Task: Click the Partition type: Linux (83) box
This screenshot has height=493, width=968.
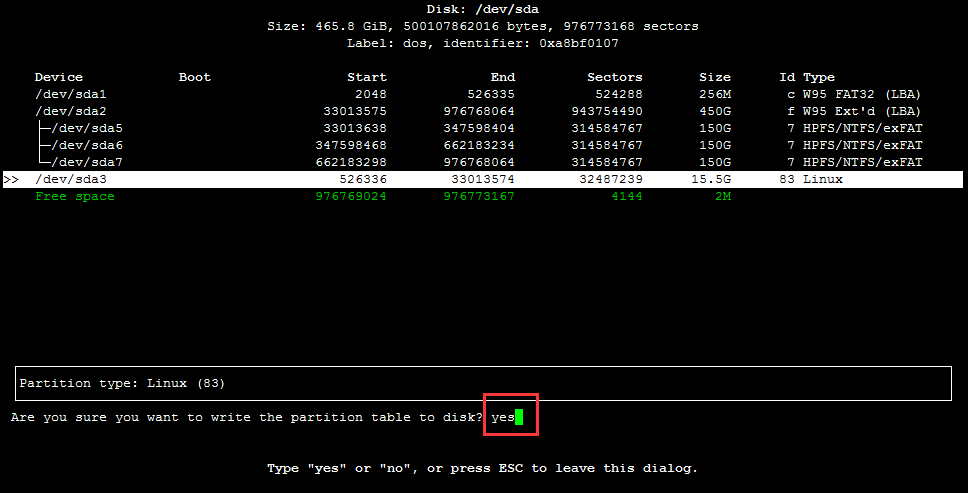Action: coord(484,383)
